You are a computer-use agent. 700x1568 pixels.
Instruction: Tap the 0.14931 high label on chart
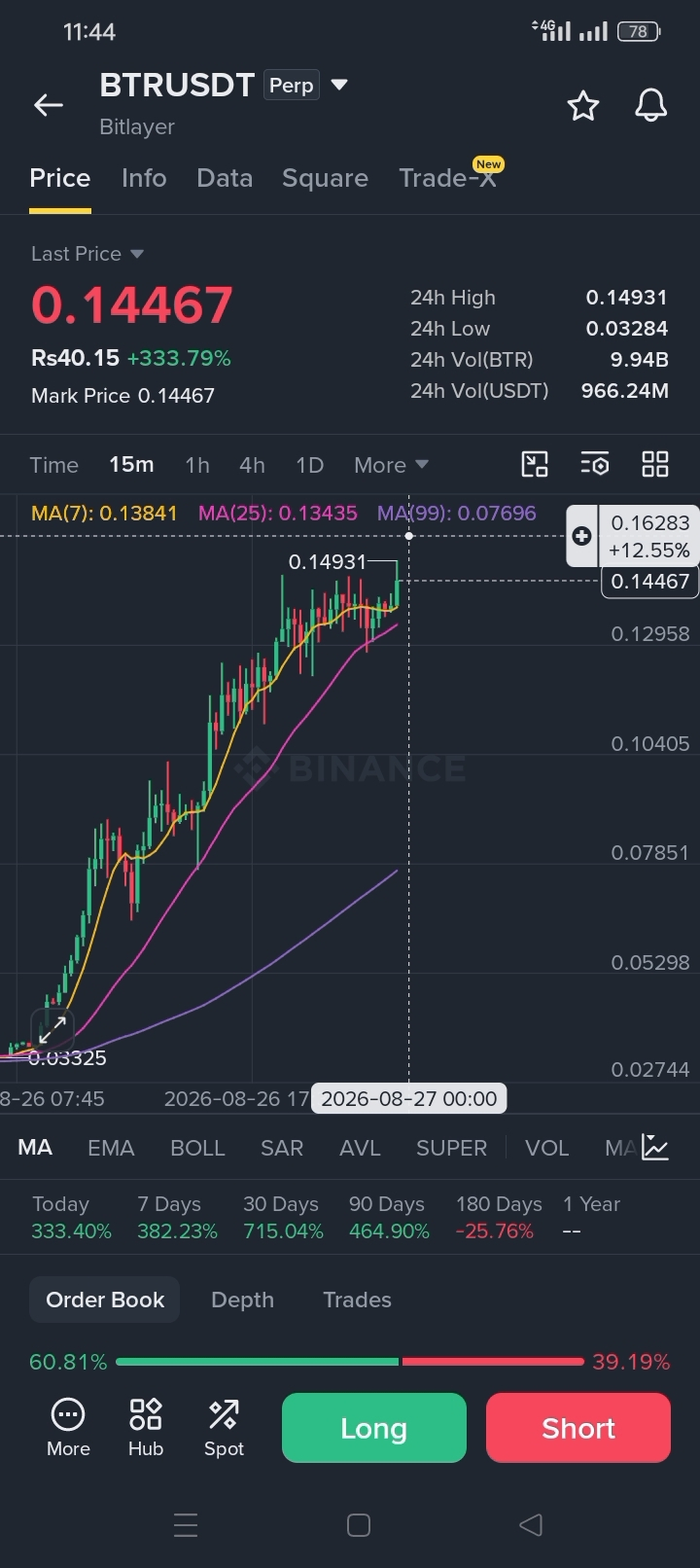328,562
